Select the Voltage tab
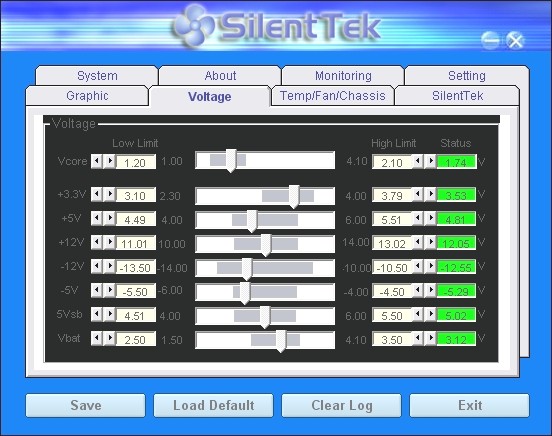The width and height of the screenshot is (552, 436). [210, 96]
